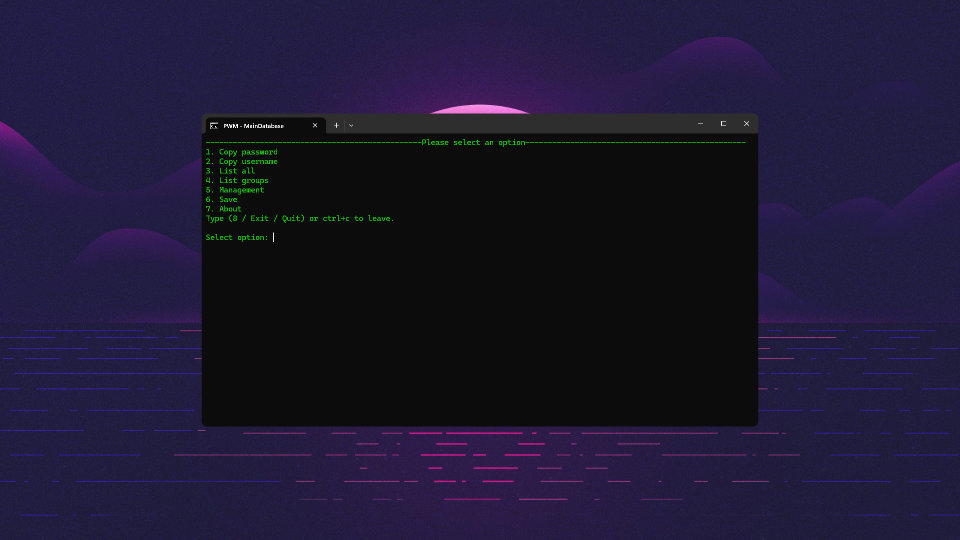Click empty title bar area of terminal

pyautogui.click(x=520, y=124)
